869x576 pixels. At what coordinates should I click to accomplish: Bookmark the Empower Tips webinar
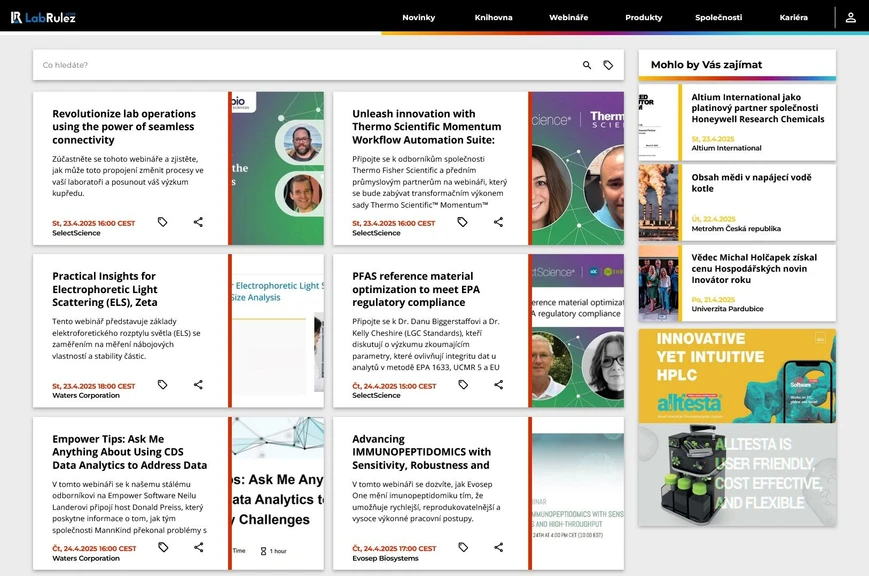click(x=163, y=547)
